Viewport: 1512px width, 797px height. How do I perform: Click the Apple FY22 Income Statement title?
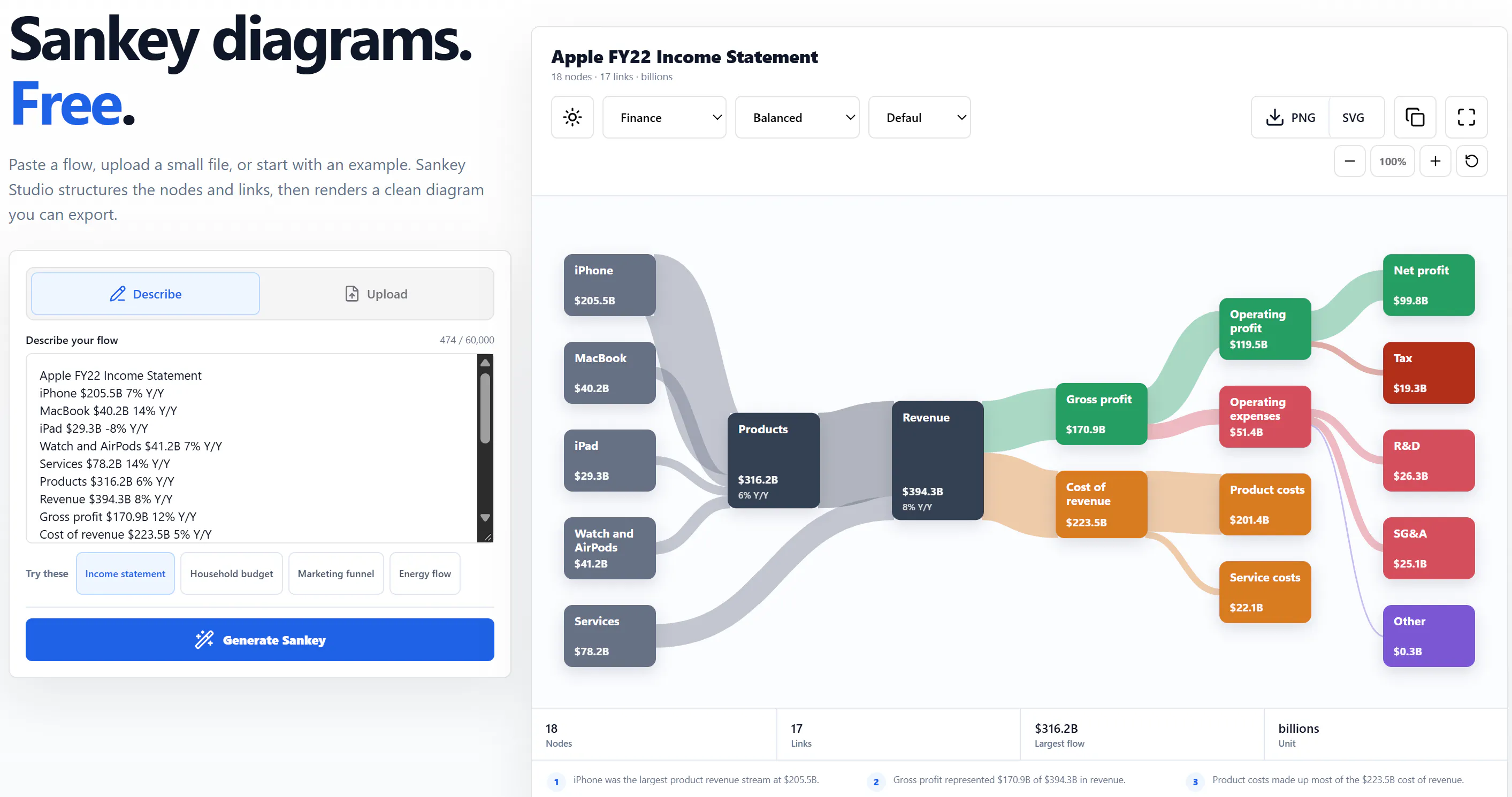click(684, 57)
